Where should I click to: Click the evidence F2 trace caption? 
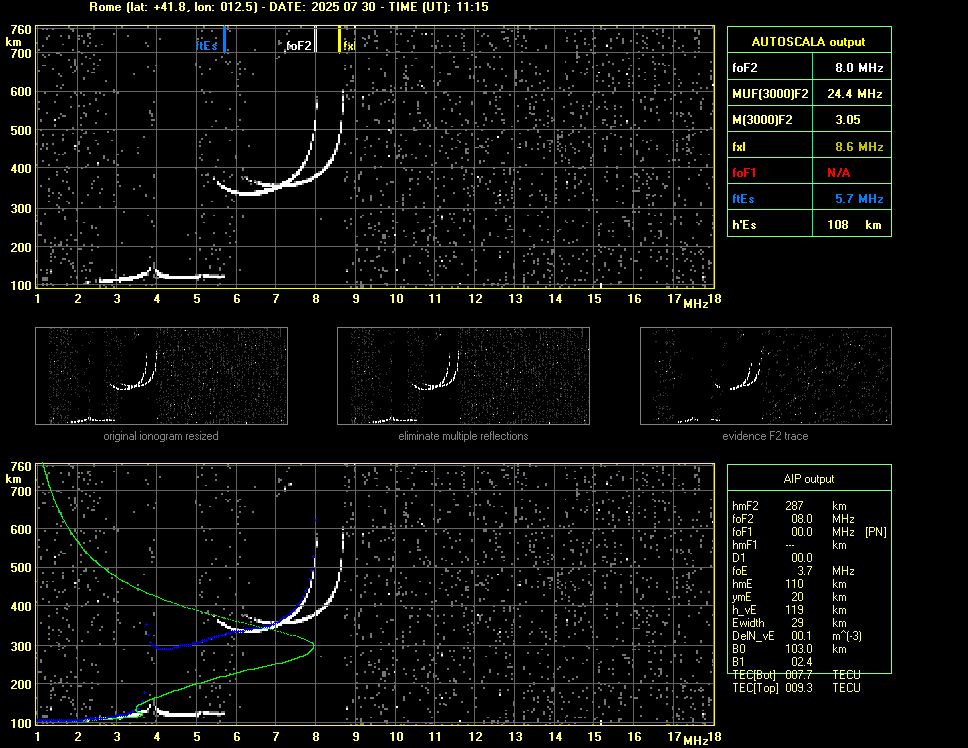[x=766, y=436]
